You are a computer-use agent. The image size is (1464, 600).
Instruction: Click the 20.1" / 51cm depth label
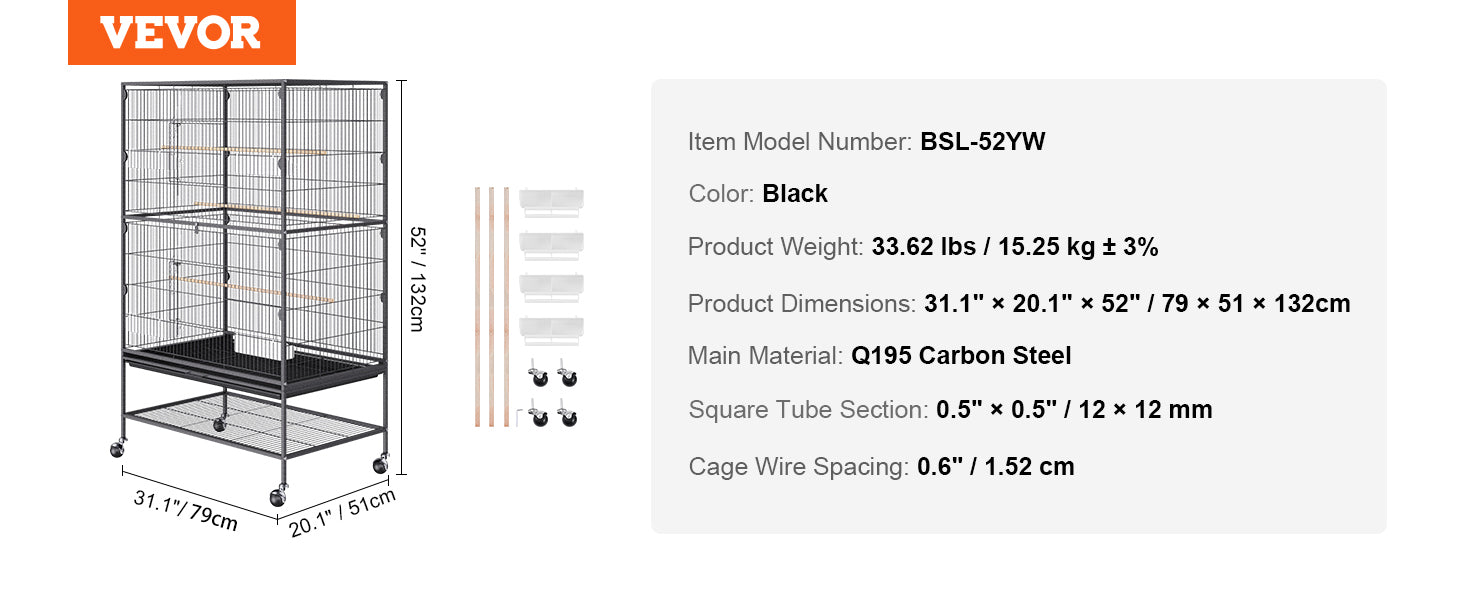click(x=342, y=512)
